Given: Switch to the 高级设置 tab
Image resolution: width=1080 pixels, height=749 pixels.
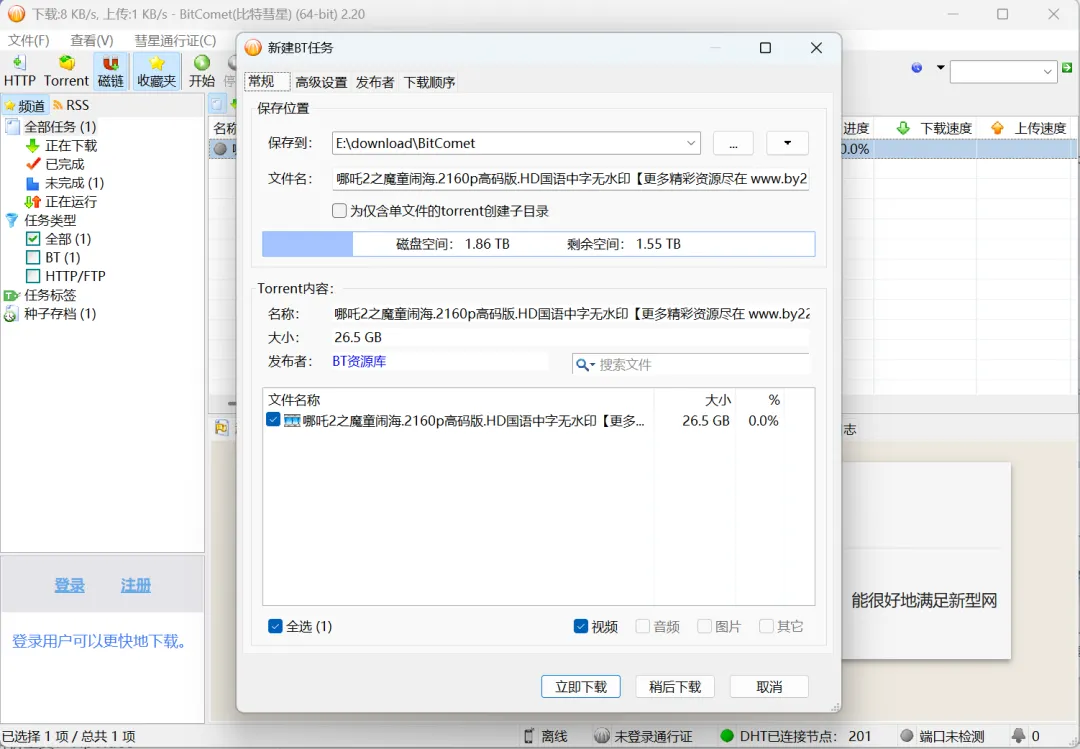Looking at the screenshot, I should (321, 83).
